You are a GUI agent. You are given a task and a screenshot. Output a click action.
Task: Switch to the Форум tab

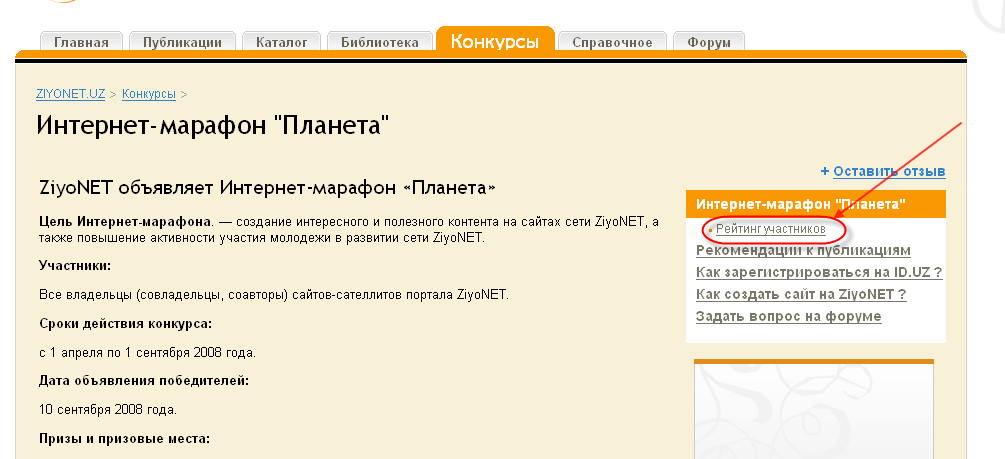(709, 42)
